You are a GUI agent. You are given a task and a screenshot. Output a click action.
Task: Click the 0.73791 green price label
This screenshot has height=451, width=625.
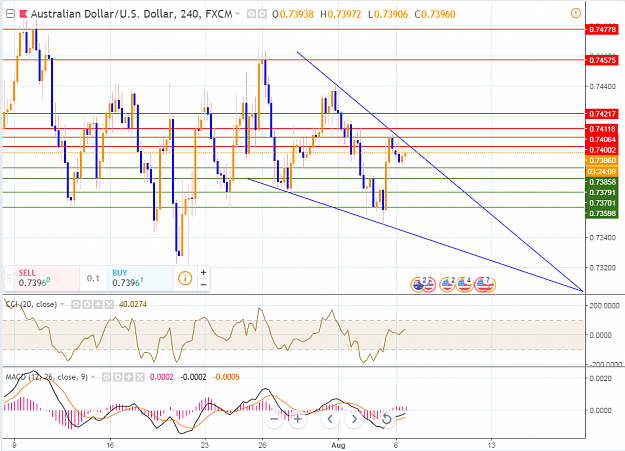(x=602, y=193)
